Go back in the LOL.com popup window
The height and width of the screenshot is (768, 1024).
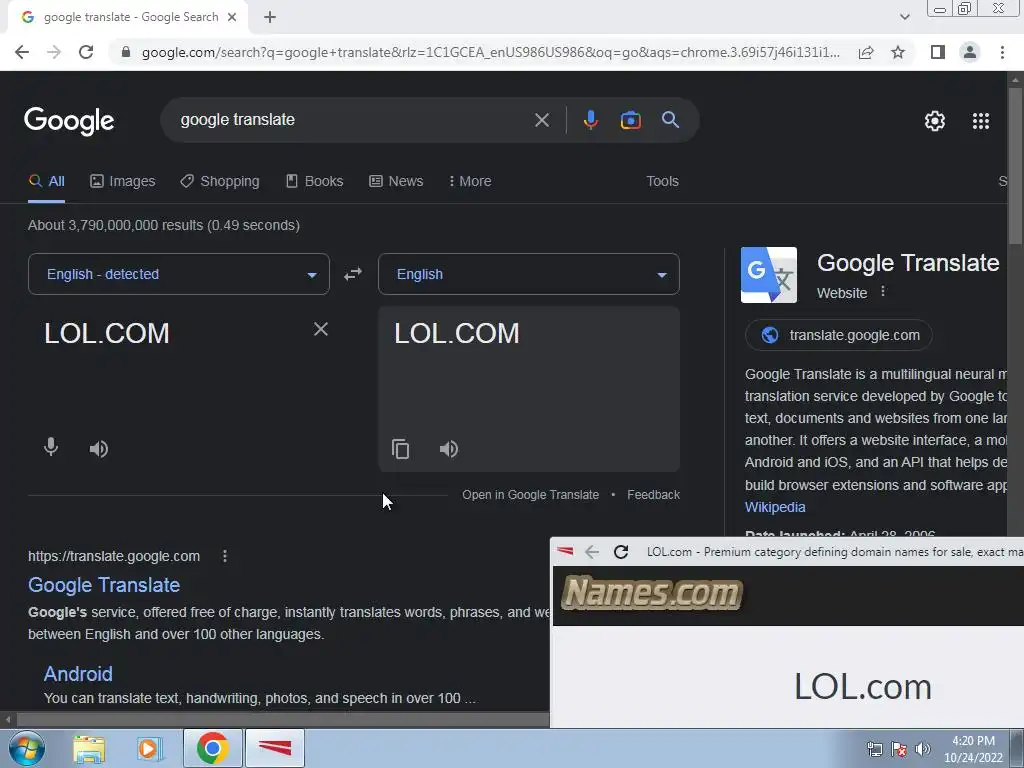click(592, 552)
